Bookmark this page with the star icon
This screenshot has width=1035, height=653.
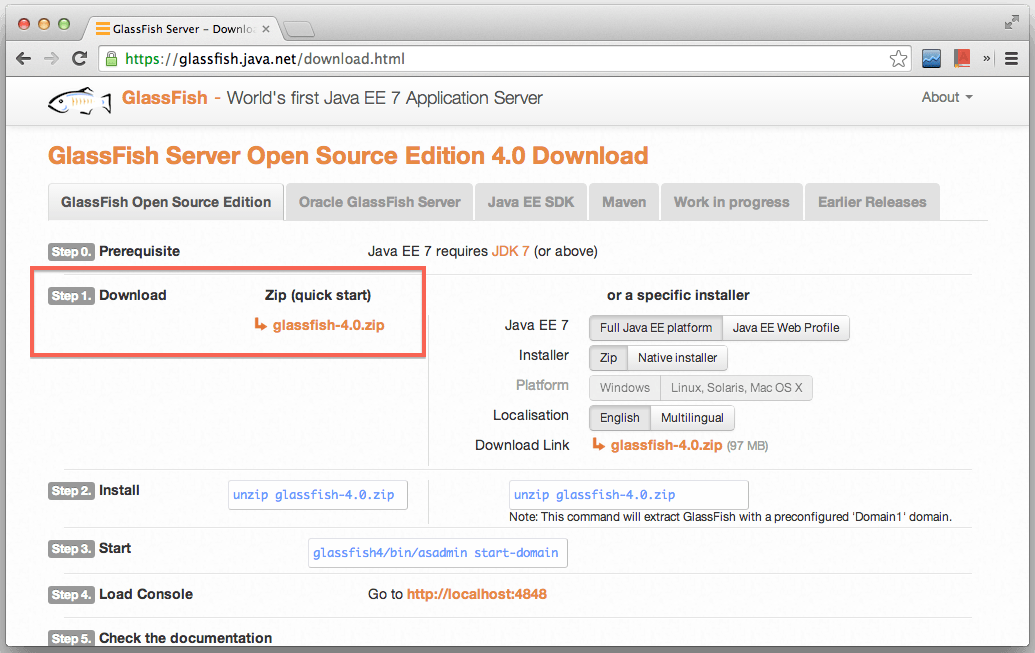click(898, 59)
